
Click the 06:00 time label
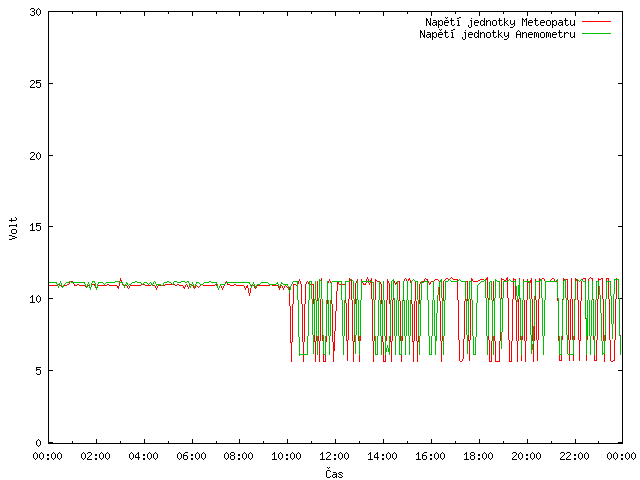click(191, 456)
